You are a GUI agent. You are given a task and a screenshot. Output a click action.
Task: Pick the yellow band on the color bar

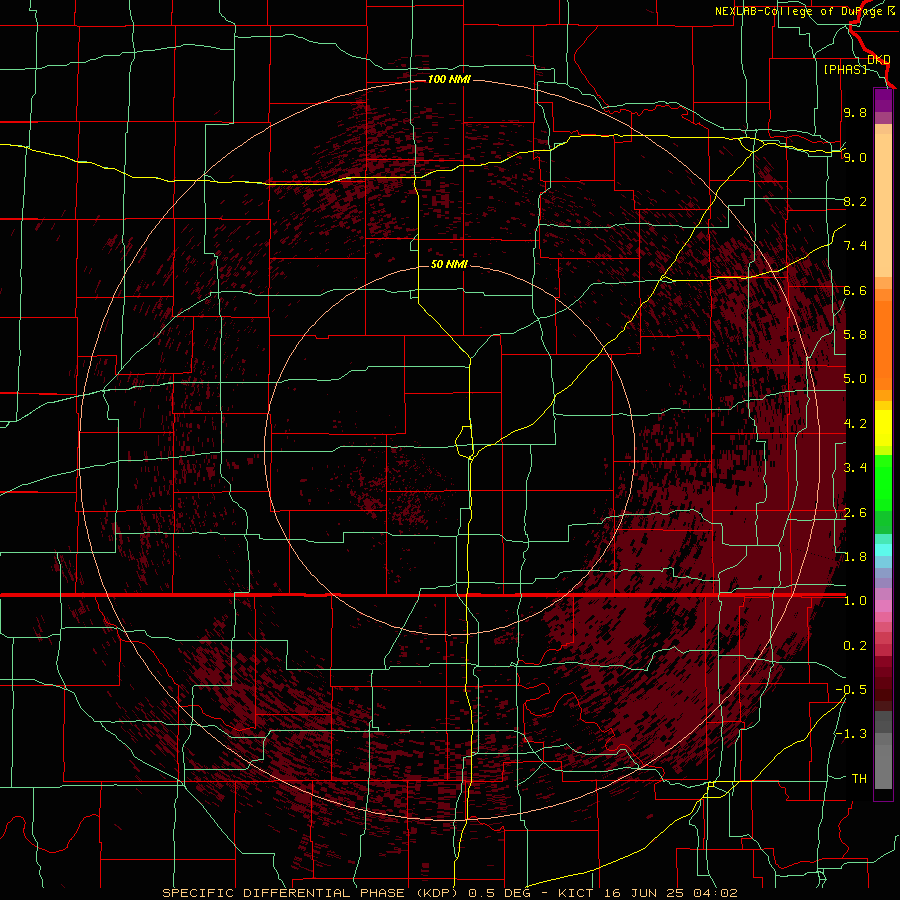(883, 428)
